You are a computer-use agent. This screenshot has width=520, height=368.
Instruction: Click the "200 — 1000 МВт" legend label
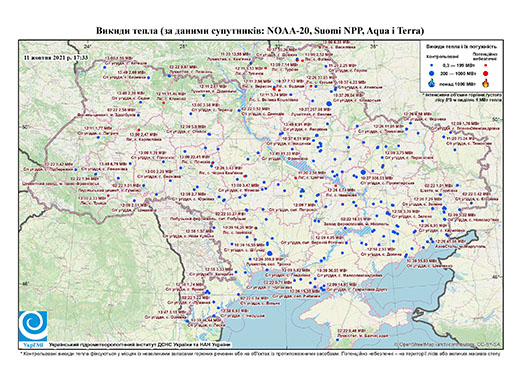tap(457, 73)
